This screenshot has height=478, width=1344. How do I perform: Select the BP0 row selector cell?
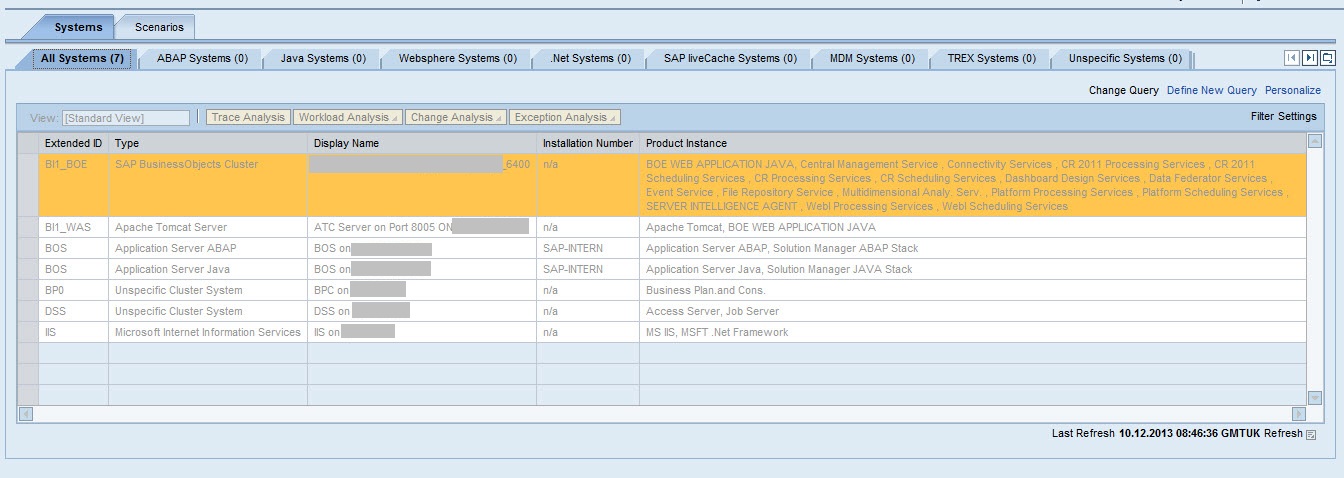(x=28, y=290)
